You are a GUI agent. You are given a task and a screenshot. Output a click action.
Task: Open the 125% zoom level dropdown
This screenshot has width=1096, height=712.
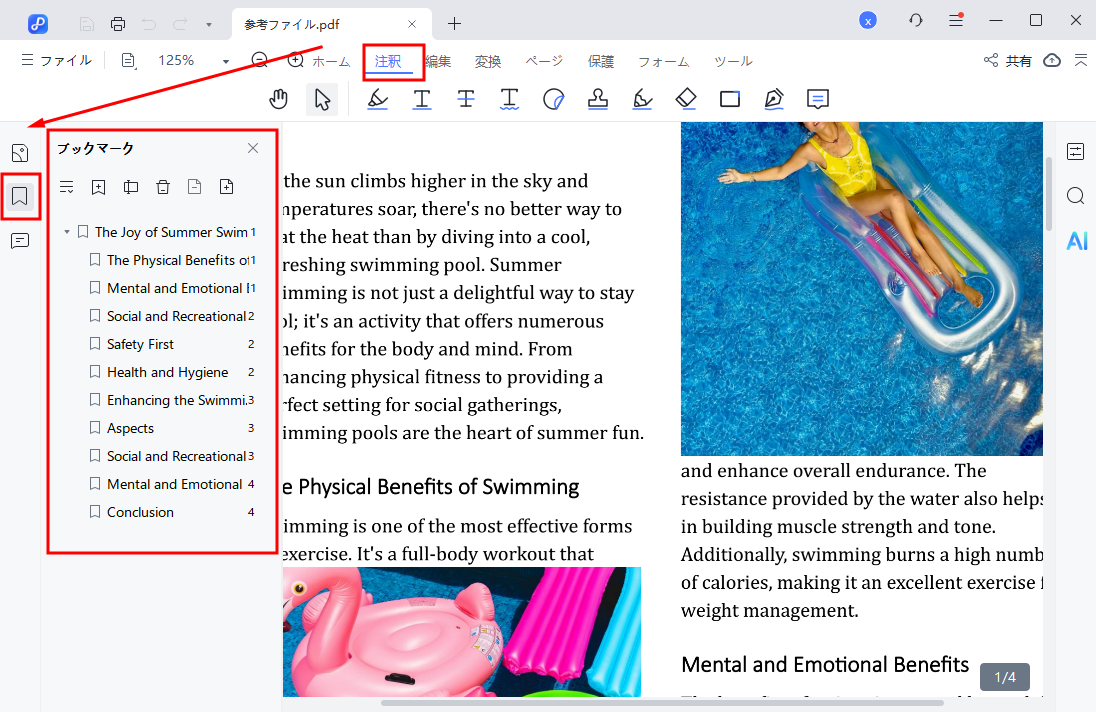(225, 61)
